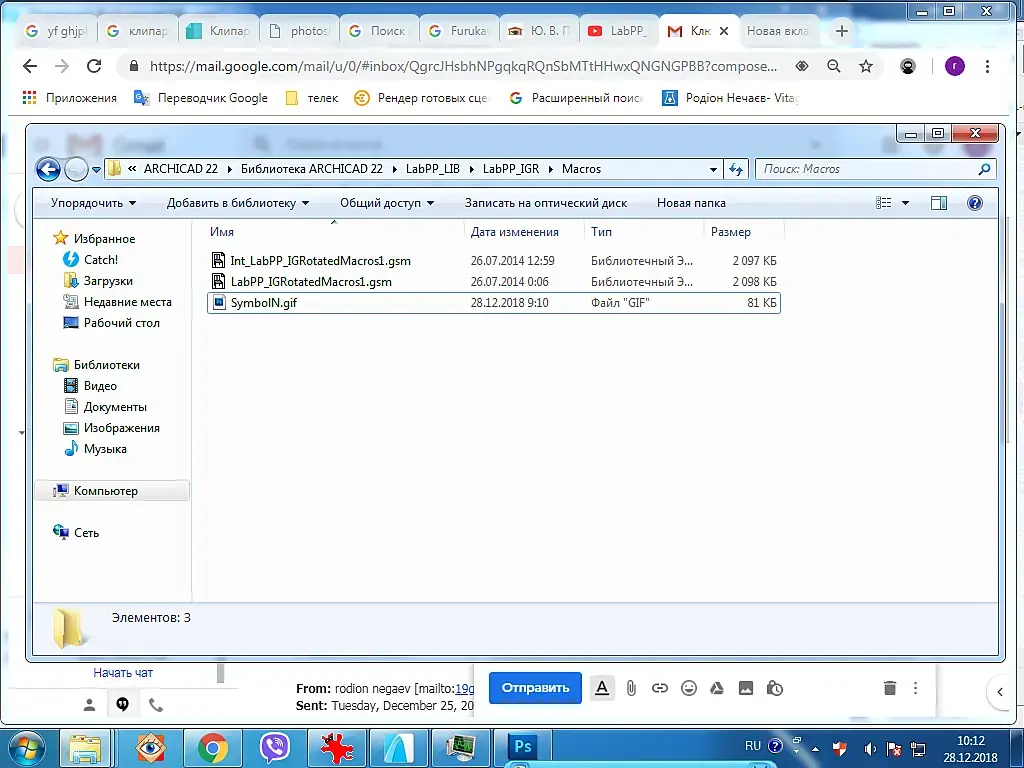Viewport: 1024px width, 768px height.
Task: Click the insert photo icon in compose
Action: [x=746, y=688]
